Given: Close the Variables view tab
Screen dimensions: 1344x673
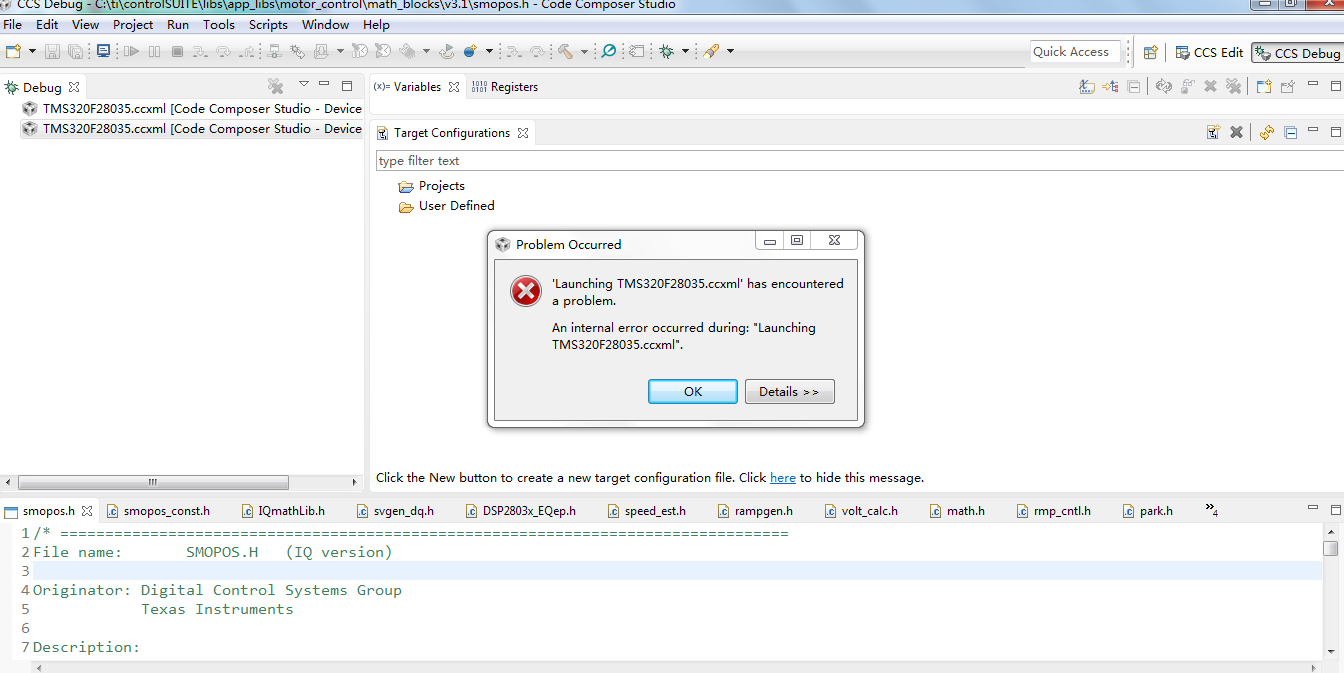Looking at the screenshot, I should 453,87.
